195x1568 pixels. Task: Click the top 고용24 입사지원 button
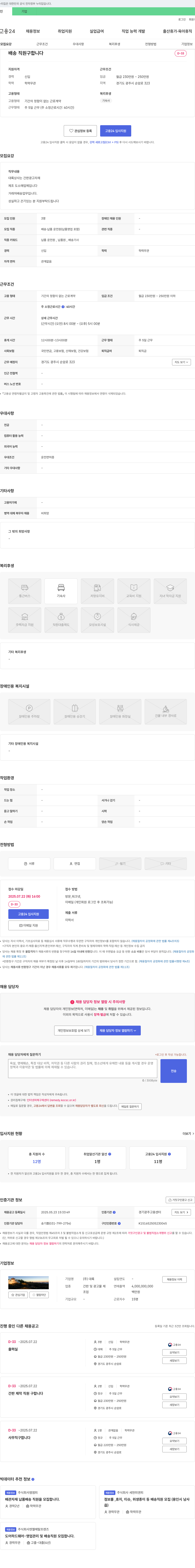pos(116,131)
